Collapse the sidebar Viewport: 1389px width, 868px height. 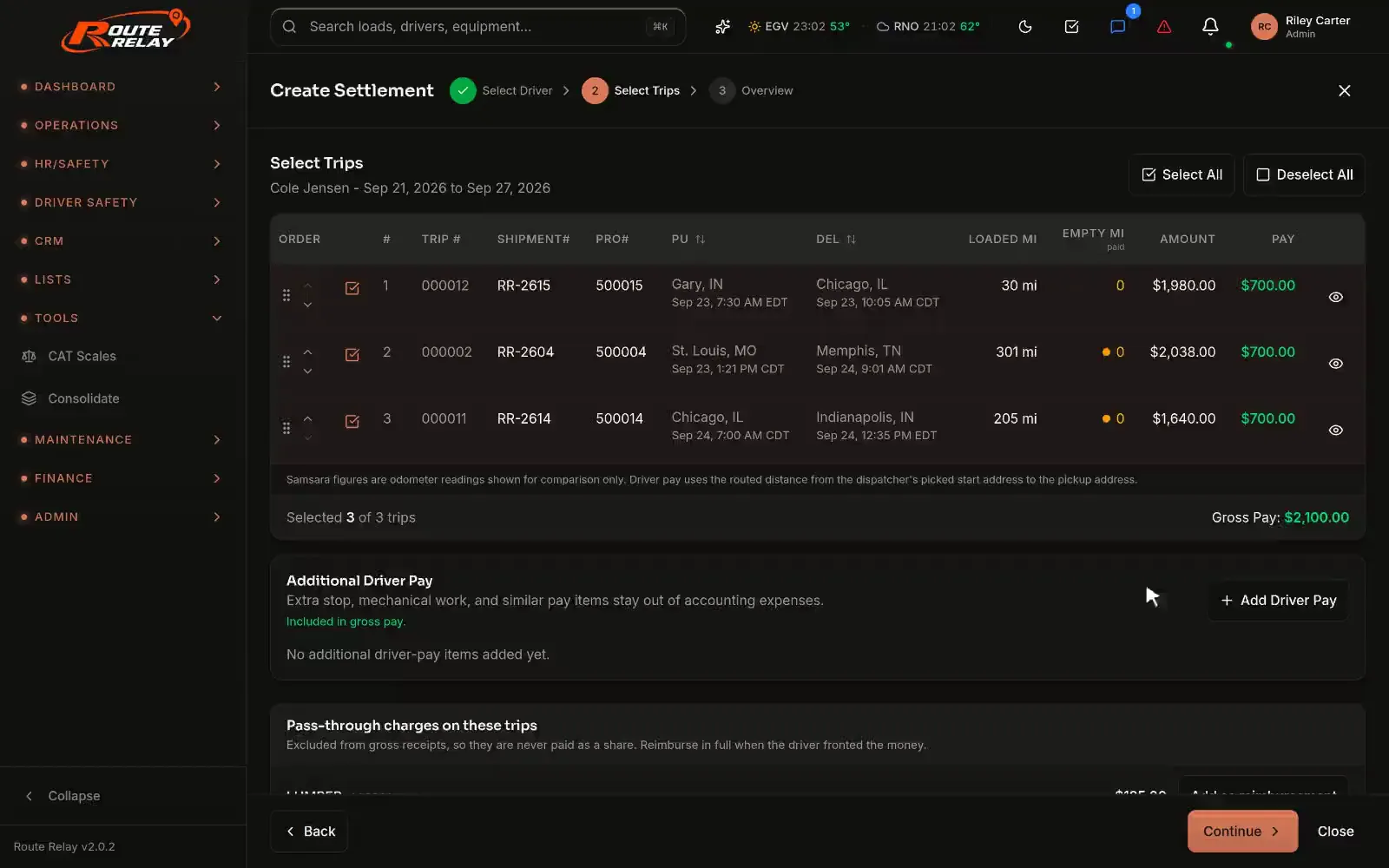point(63,797)
